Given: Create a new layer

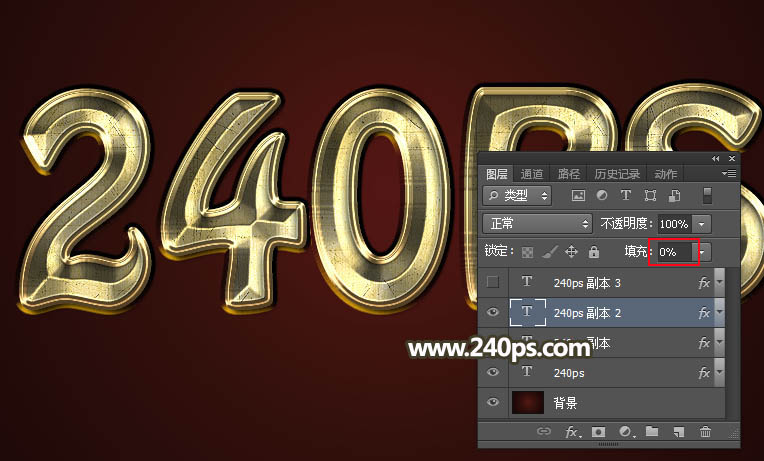Looking at the screenshot, I should (679, 432).
